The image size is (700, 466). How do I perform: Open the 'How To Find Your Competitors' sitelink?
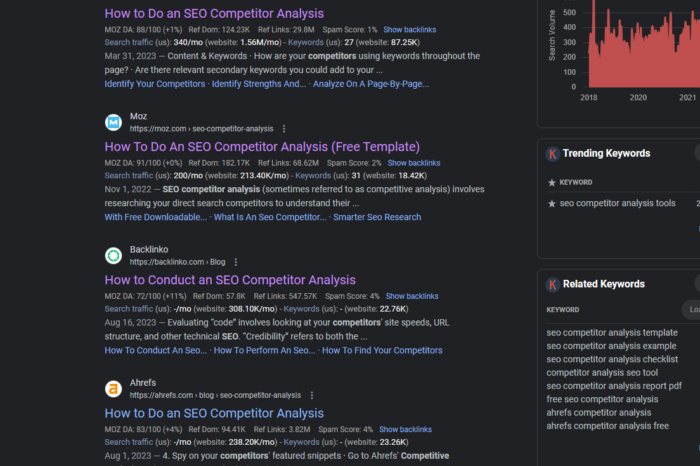382,350
